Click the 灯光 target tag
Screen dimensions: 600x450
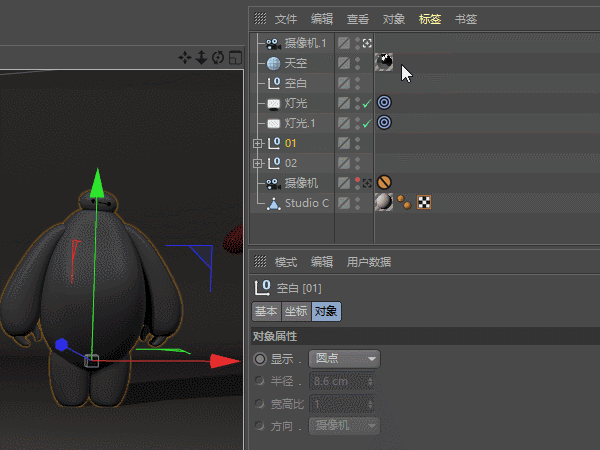click(x=384, y=103)
